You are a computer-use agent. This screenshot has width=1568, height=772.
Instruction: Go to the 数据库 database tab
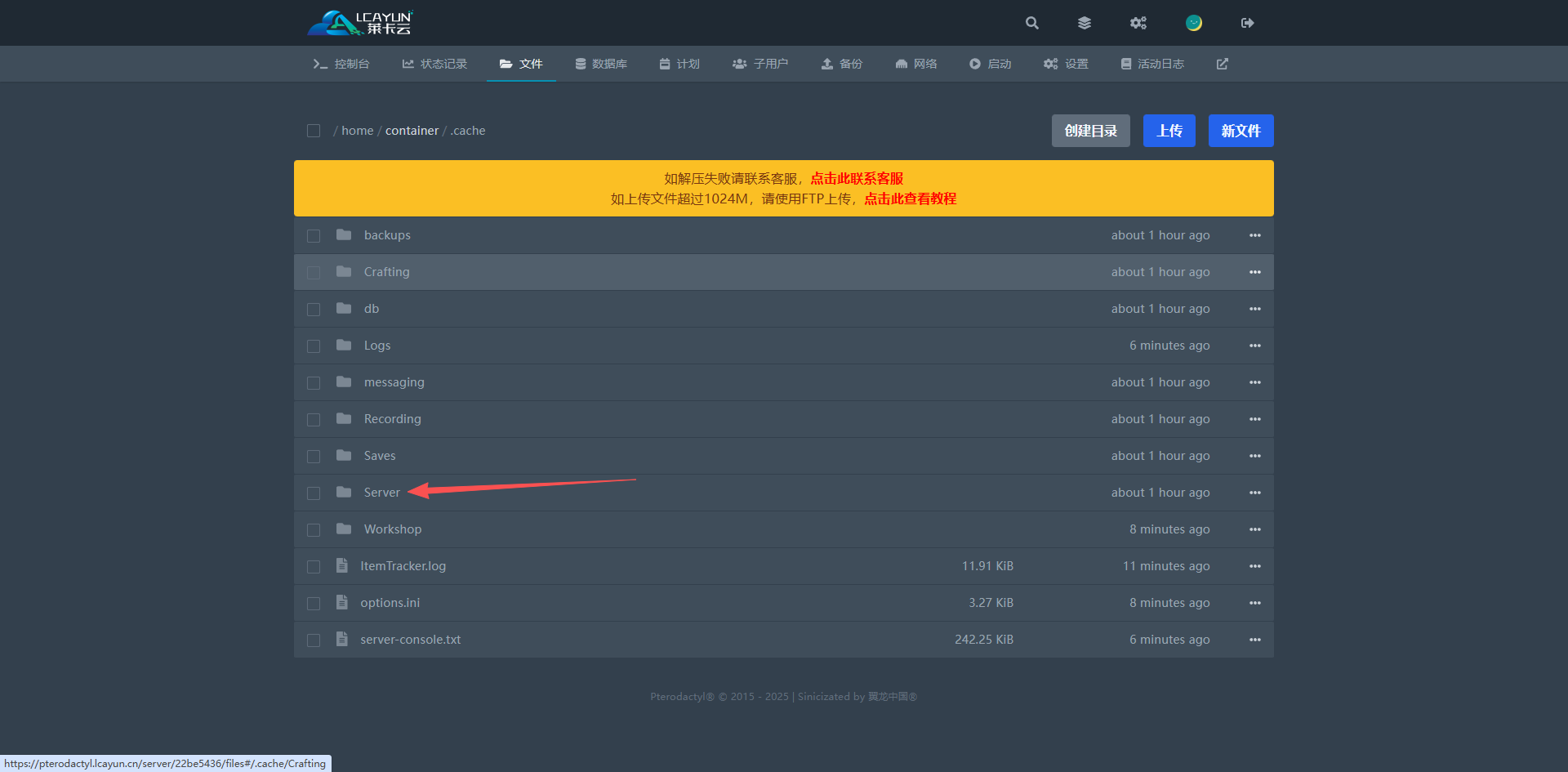coord(601,64)
